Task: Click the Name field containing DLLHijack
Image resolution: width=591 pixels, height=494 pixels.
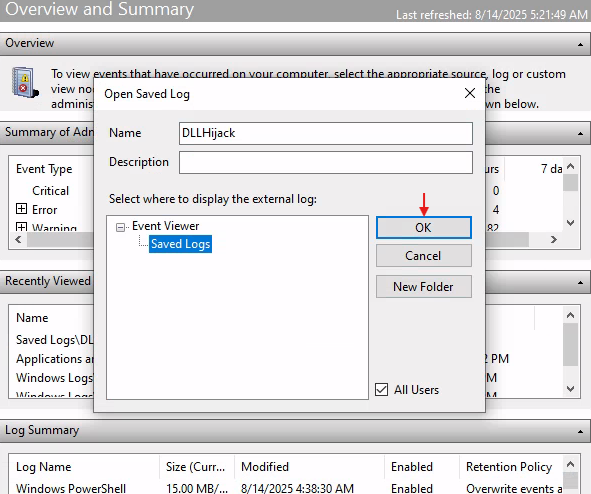Action: click(326, 133)
